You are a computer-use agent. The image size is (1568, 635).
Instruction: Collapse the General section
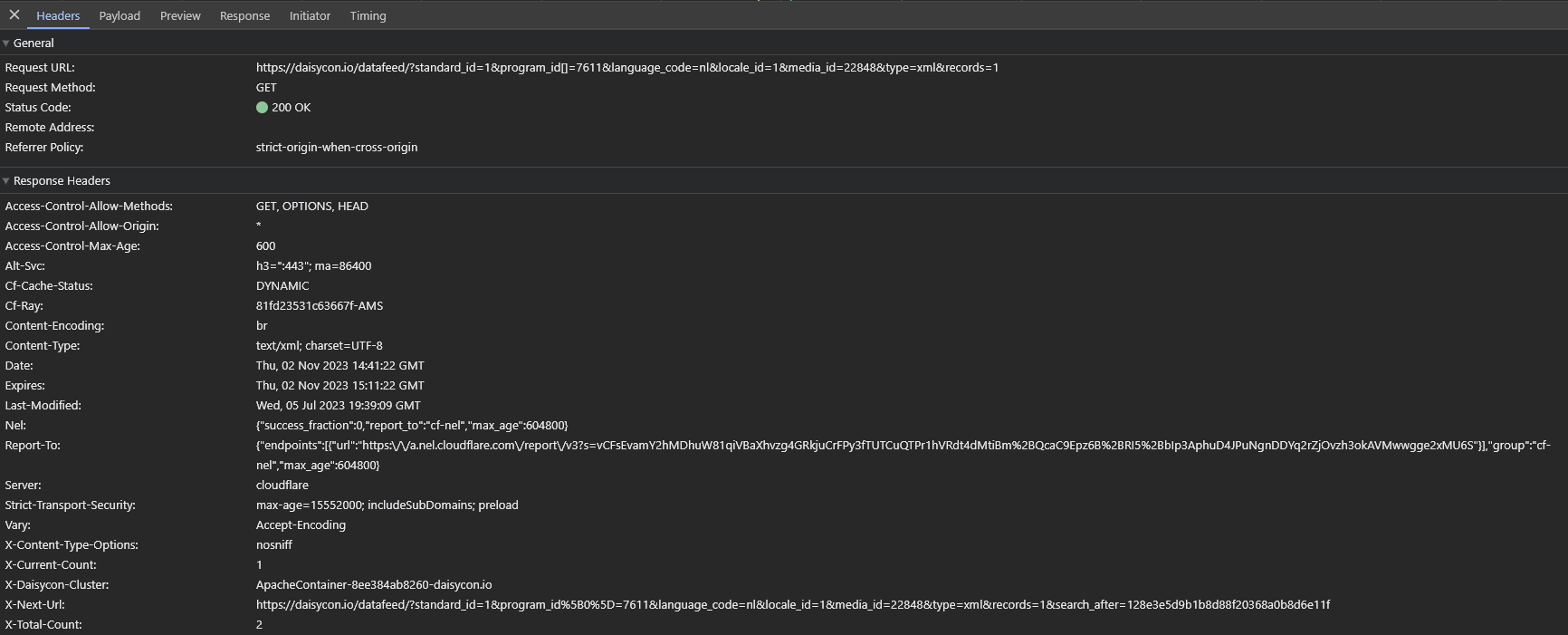click(6, 43)
